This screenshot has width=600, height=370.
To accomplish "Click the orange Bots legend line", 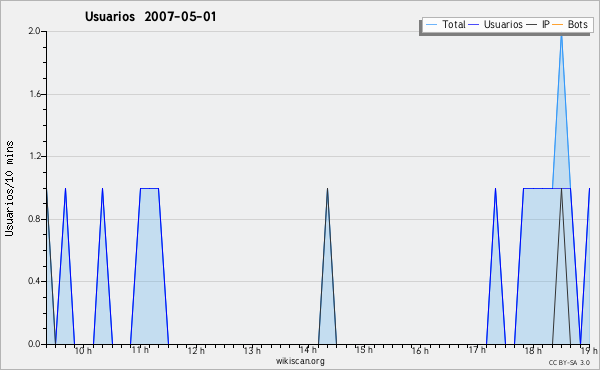I will [x=558, y=25].
